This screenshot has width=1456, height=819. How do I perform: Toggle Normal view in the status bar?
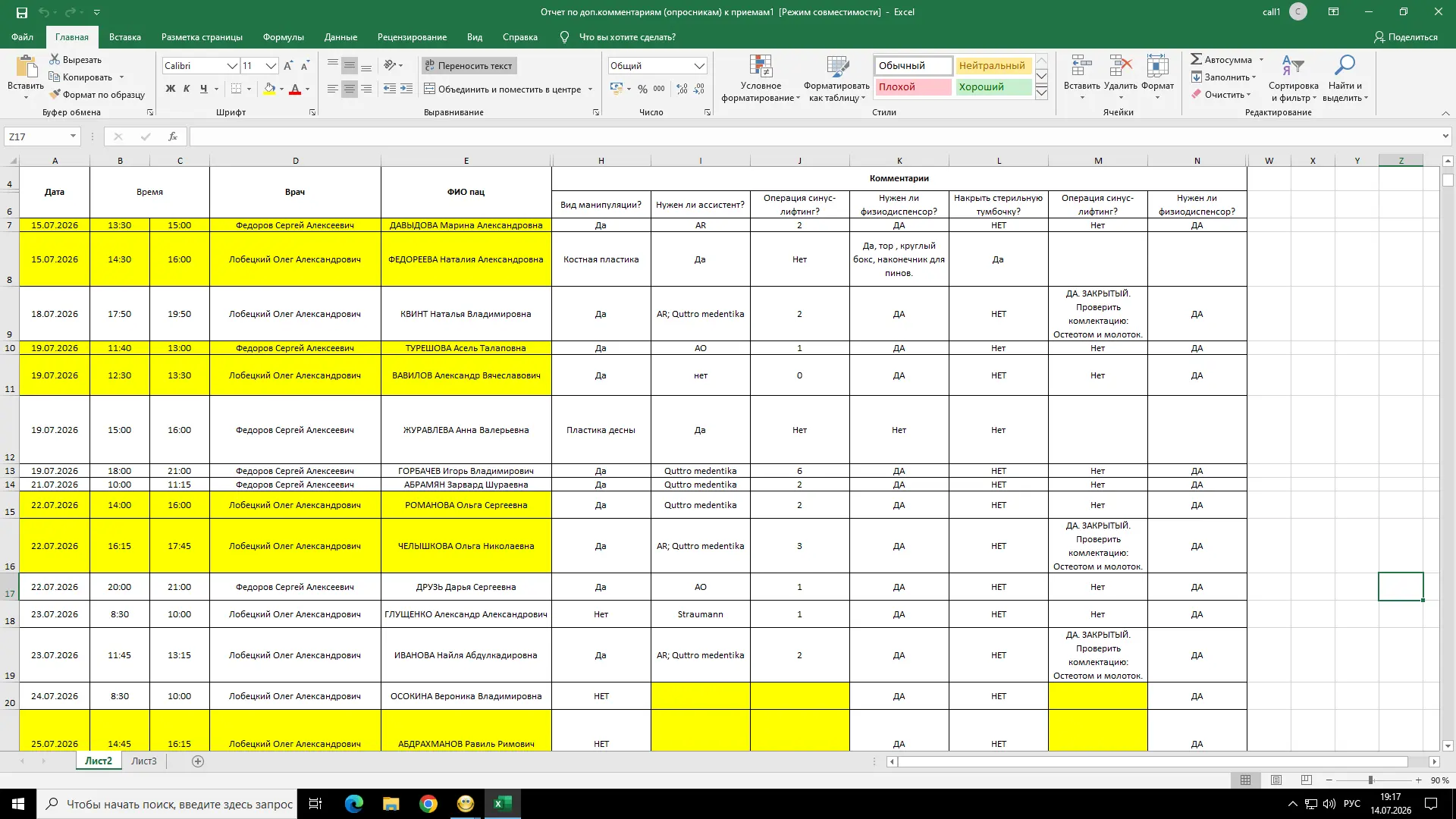click(1245, 780)
